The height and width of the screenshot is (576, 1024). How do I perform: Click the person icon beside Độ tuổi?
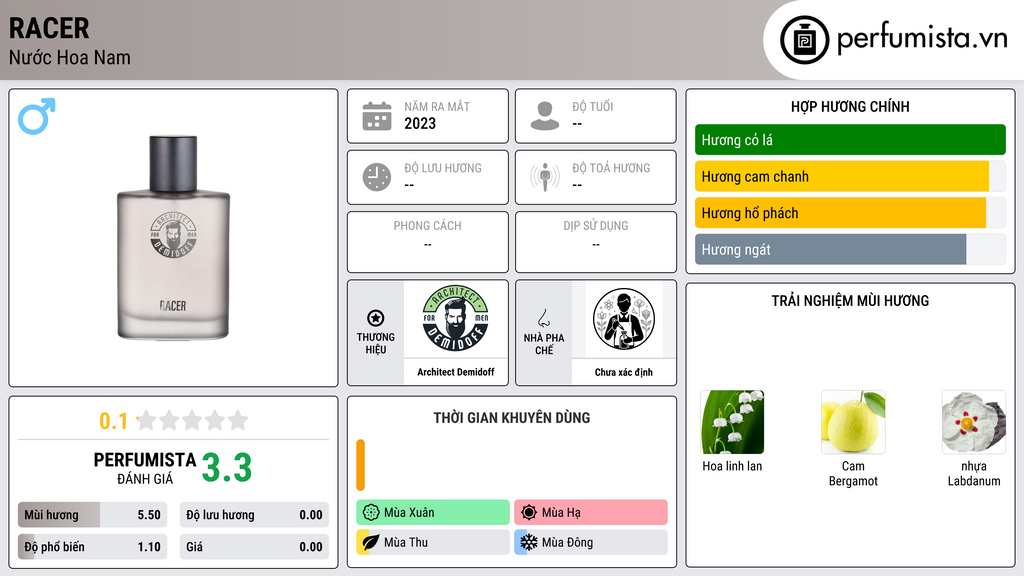[x=545, y=116]
